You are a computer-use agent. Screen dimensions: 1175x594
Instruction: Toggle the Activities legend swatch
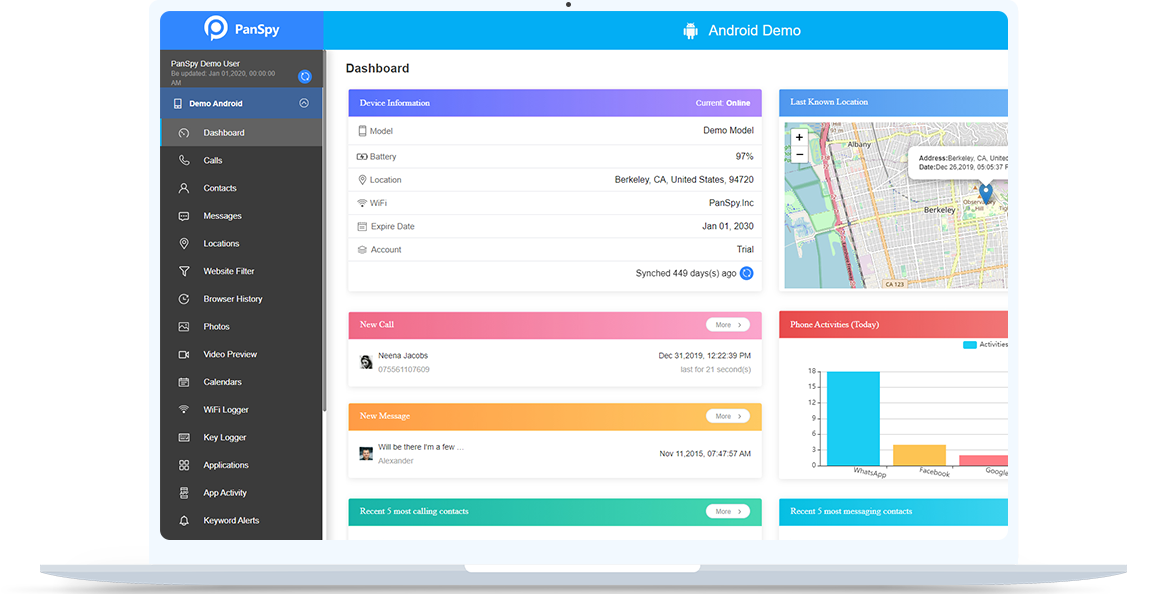click(x=970, y=345)
